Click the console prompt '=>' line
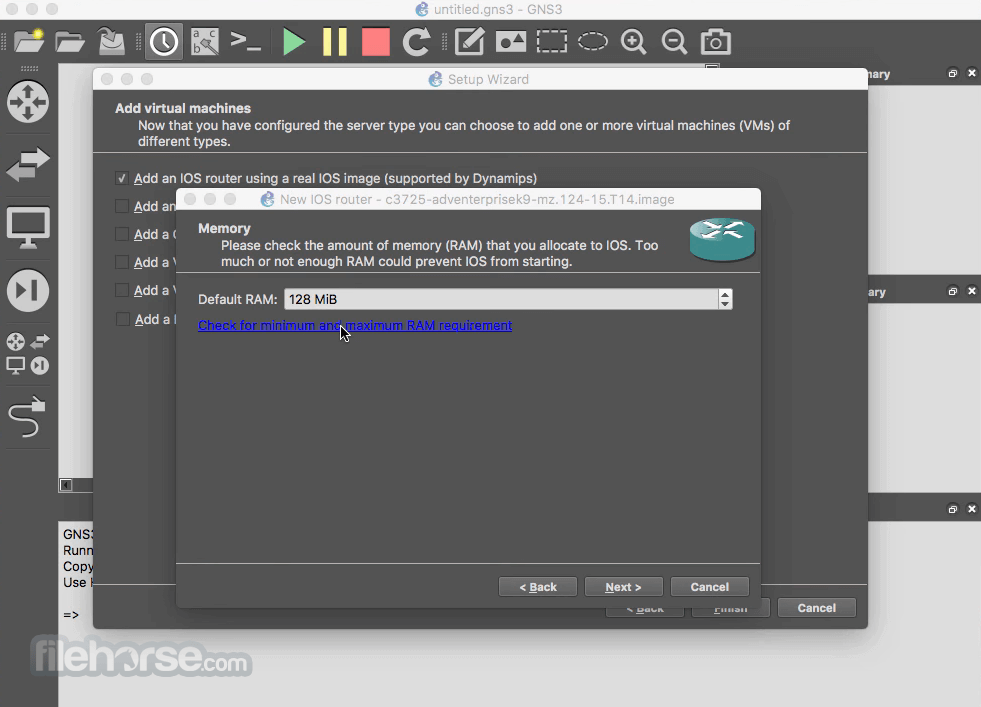The image size is (981, 707). coord(71,615)
